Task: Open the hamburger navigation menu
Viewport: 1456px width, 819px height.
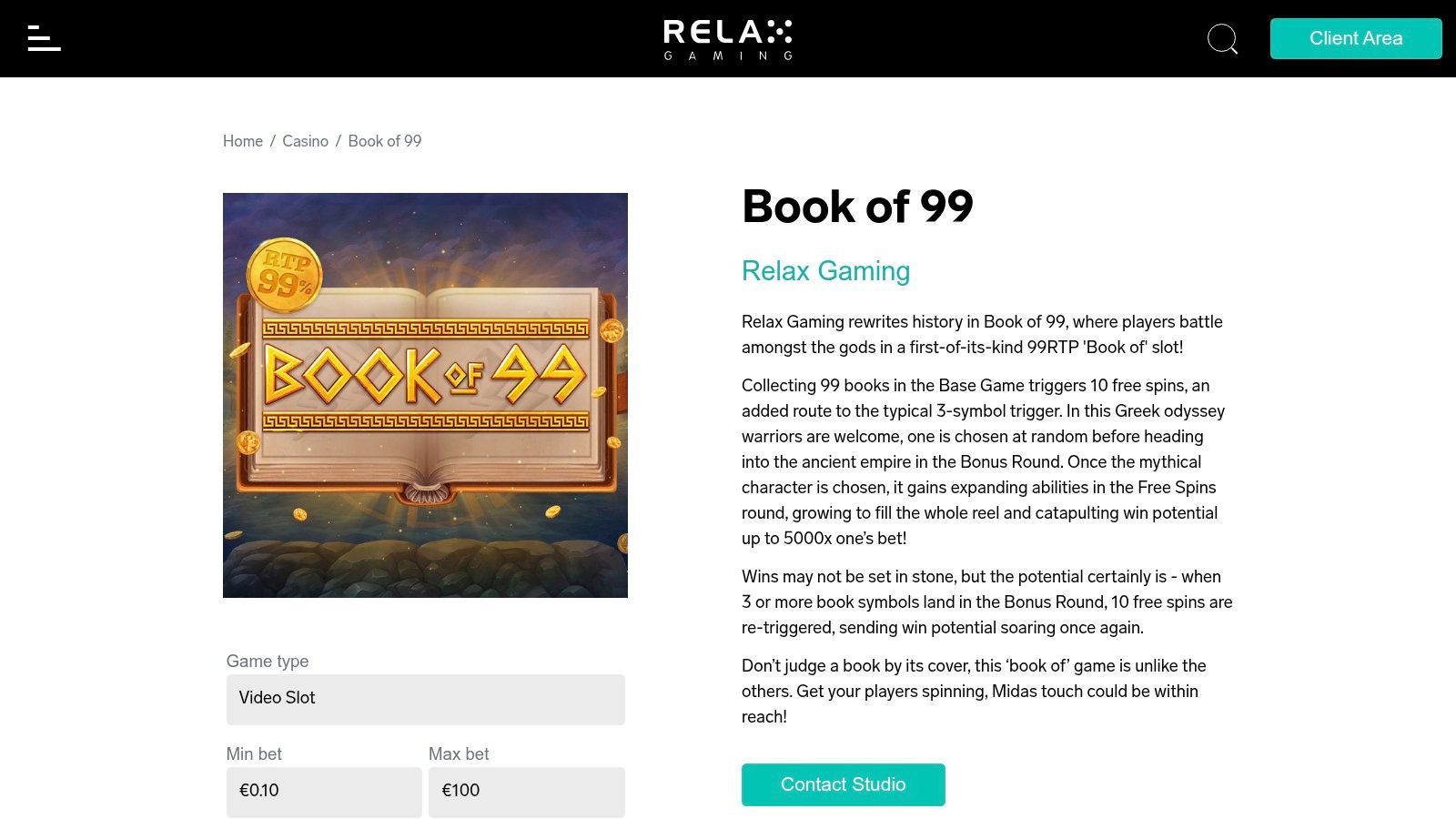Action: click(x=44, y=38)
